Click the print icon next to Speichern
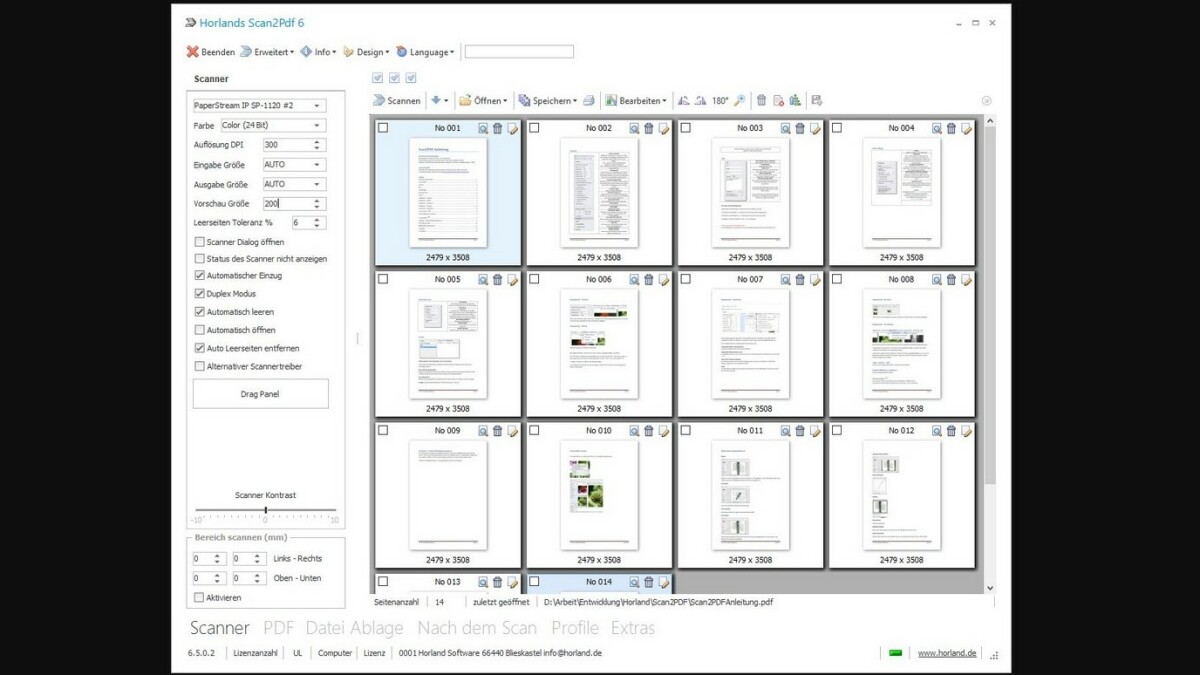The width and height of the screenshot is (1200, 675). 589,101
